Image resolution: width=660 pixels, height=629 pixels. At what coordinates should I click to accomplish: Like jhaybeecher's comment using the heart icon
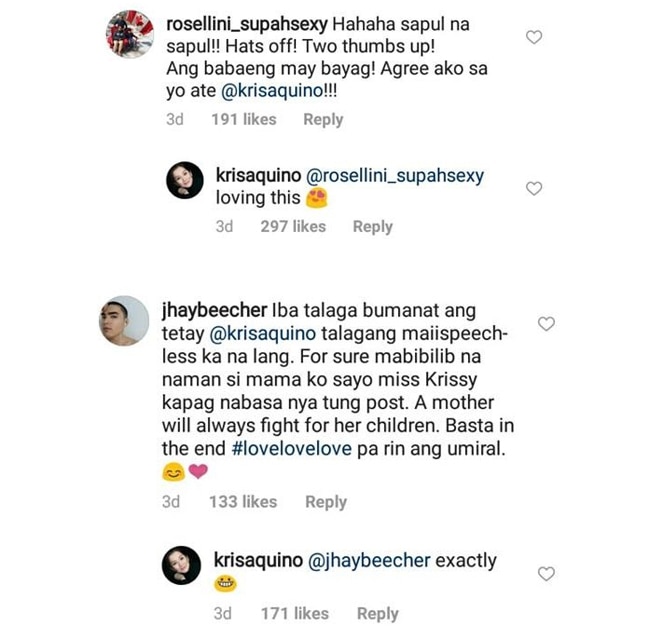click(x=546, y=324)
